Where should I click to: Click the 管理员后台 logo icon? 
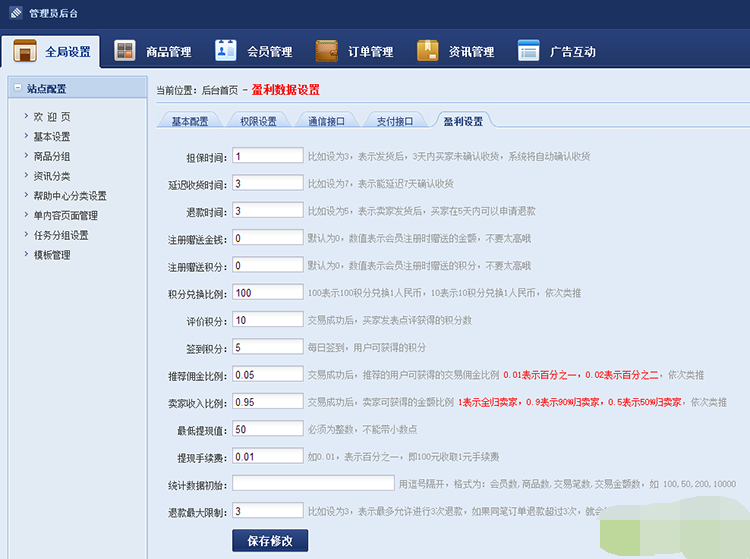tap(16, 12)
